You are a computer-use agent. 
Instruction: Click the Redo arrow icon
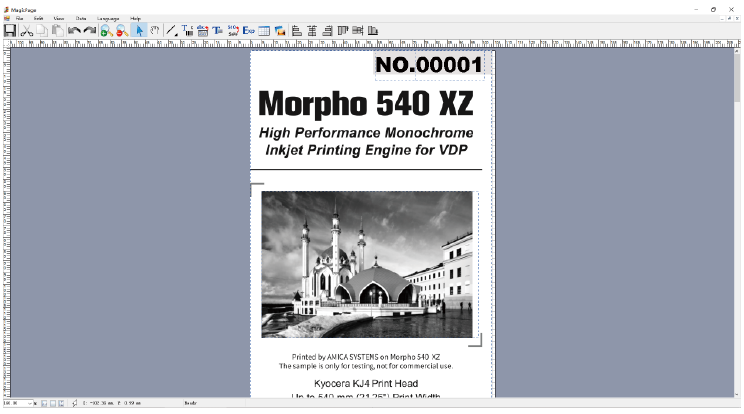(x=89, y=31)
